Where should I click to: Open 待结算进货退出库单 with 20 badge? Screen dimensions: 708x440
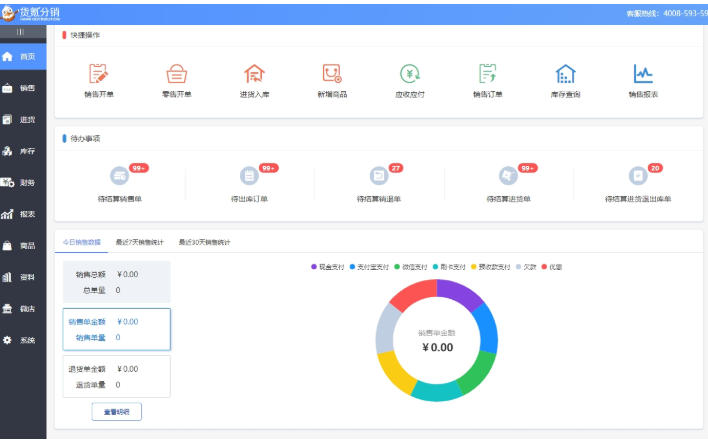tap(638, 177)
